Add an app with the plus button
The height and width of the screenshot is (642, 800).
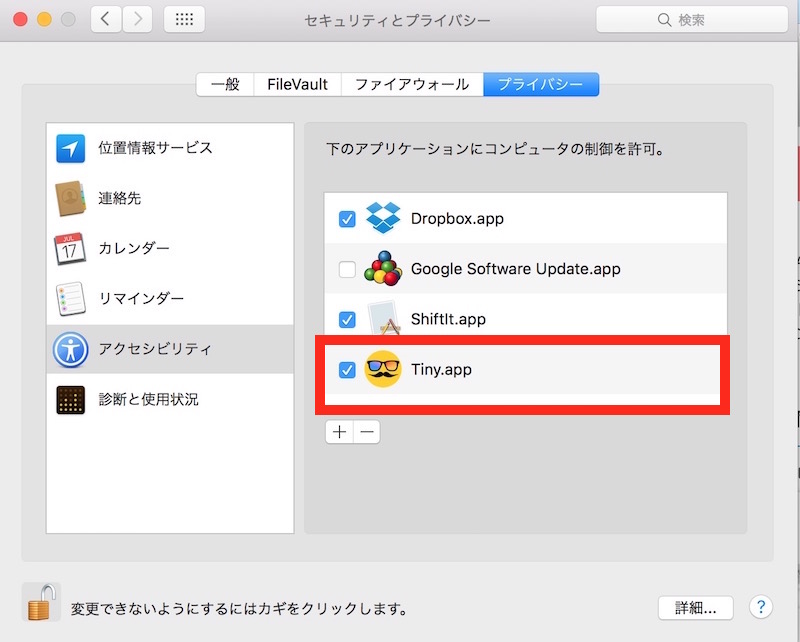coord(339,432)
